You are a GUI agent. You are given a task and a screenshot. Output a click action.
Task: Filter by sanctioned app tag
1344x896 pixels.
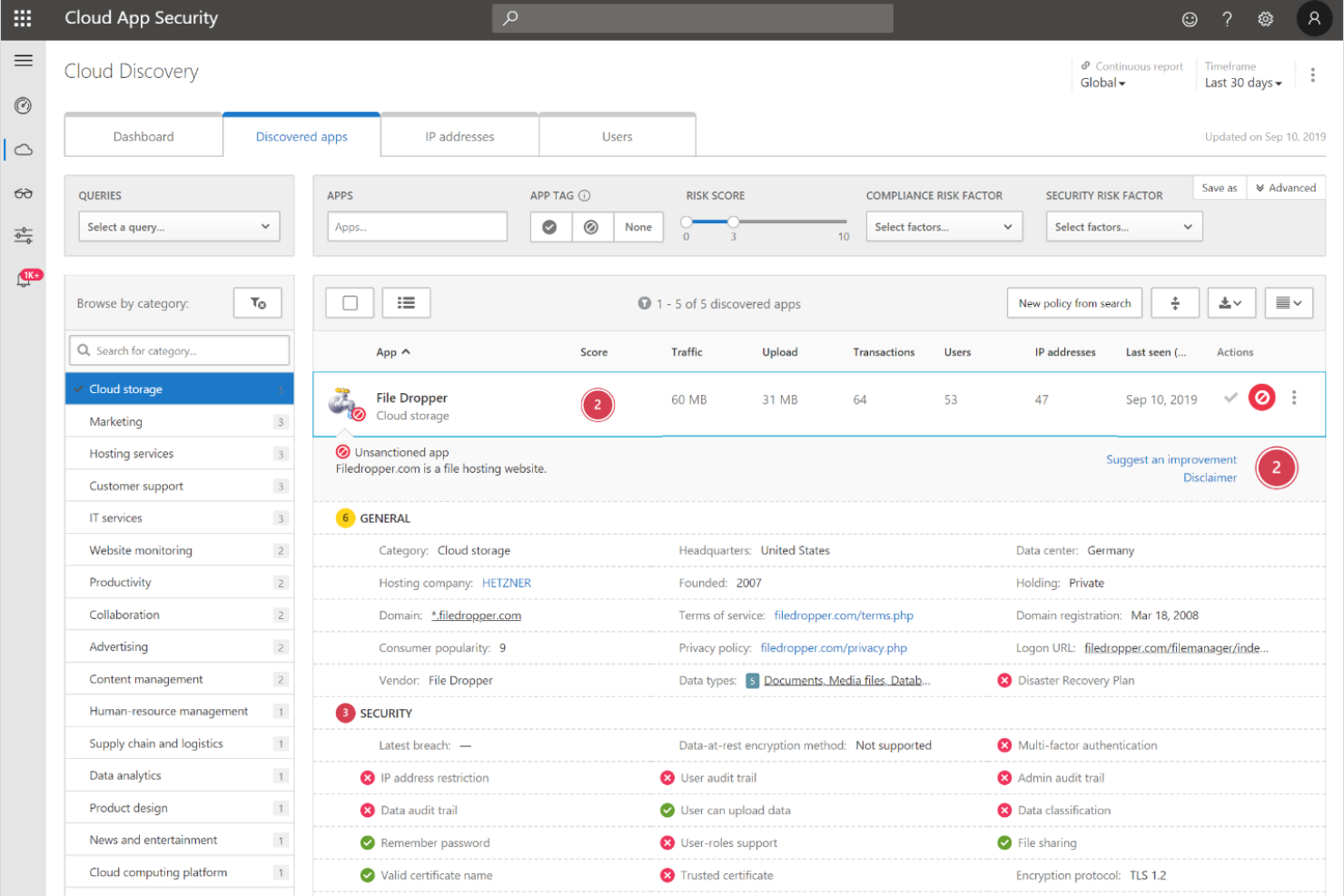[x=550, y=226]
